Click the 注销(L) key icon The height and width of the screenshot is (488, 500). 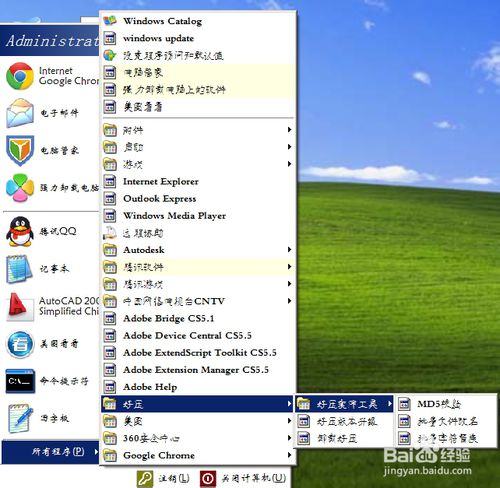(x=145, y=479)
